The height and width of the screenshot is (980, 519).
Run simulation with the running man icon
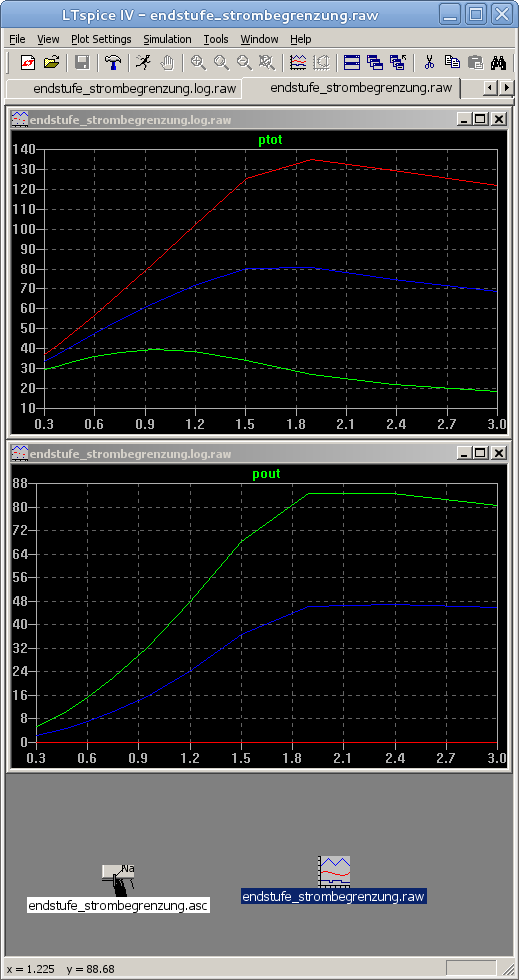click(144, 62)
